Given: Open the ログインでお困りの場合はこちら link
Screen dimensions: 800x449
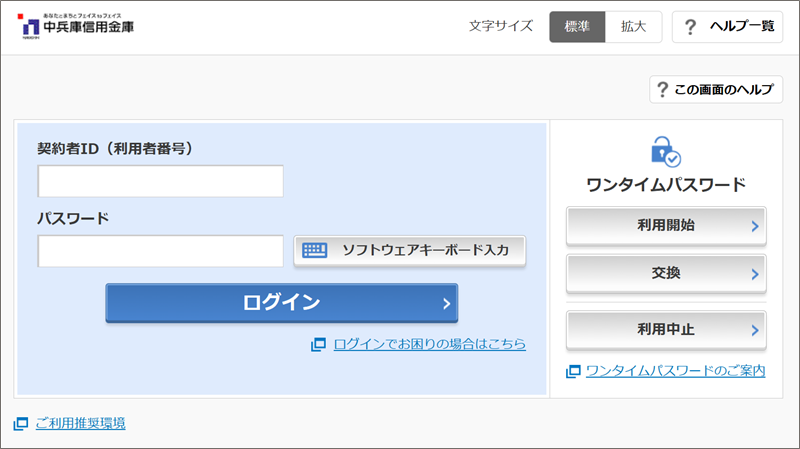Looking at the screenshot, I should pos(429,344).
